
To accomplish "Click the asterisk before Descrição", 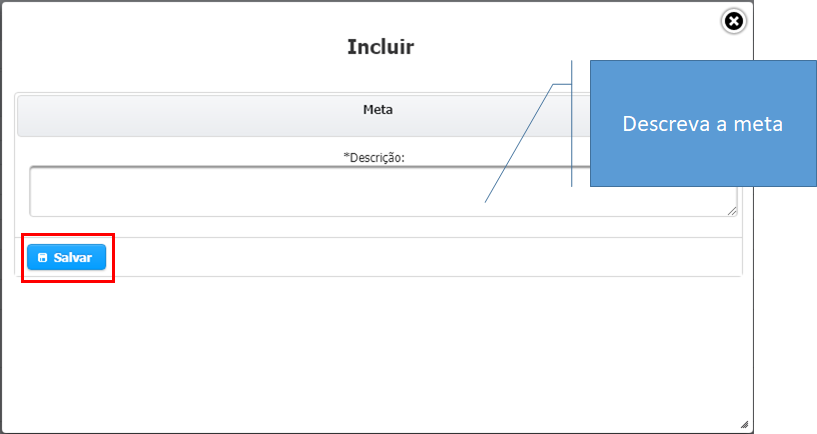I will (x=345, y=157).
